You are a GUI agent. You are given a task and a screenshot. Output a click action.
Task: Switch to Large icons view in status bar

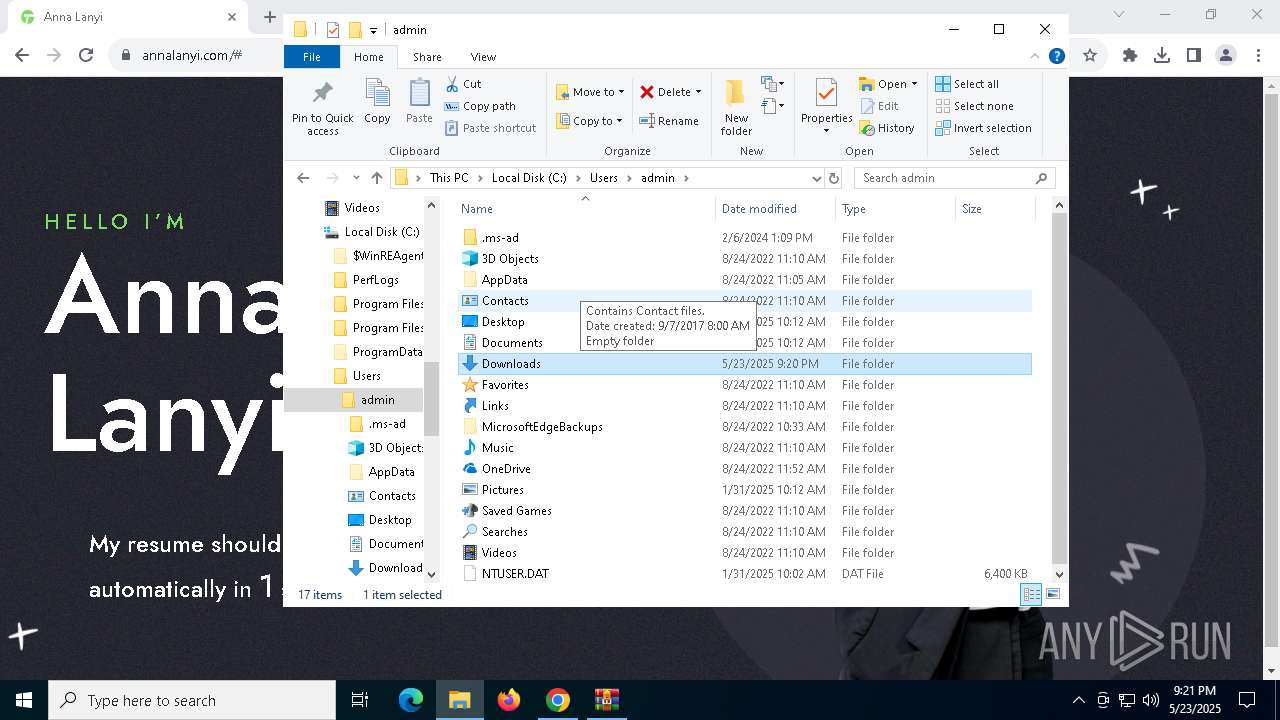point(1052,594)
